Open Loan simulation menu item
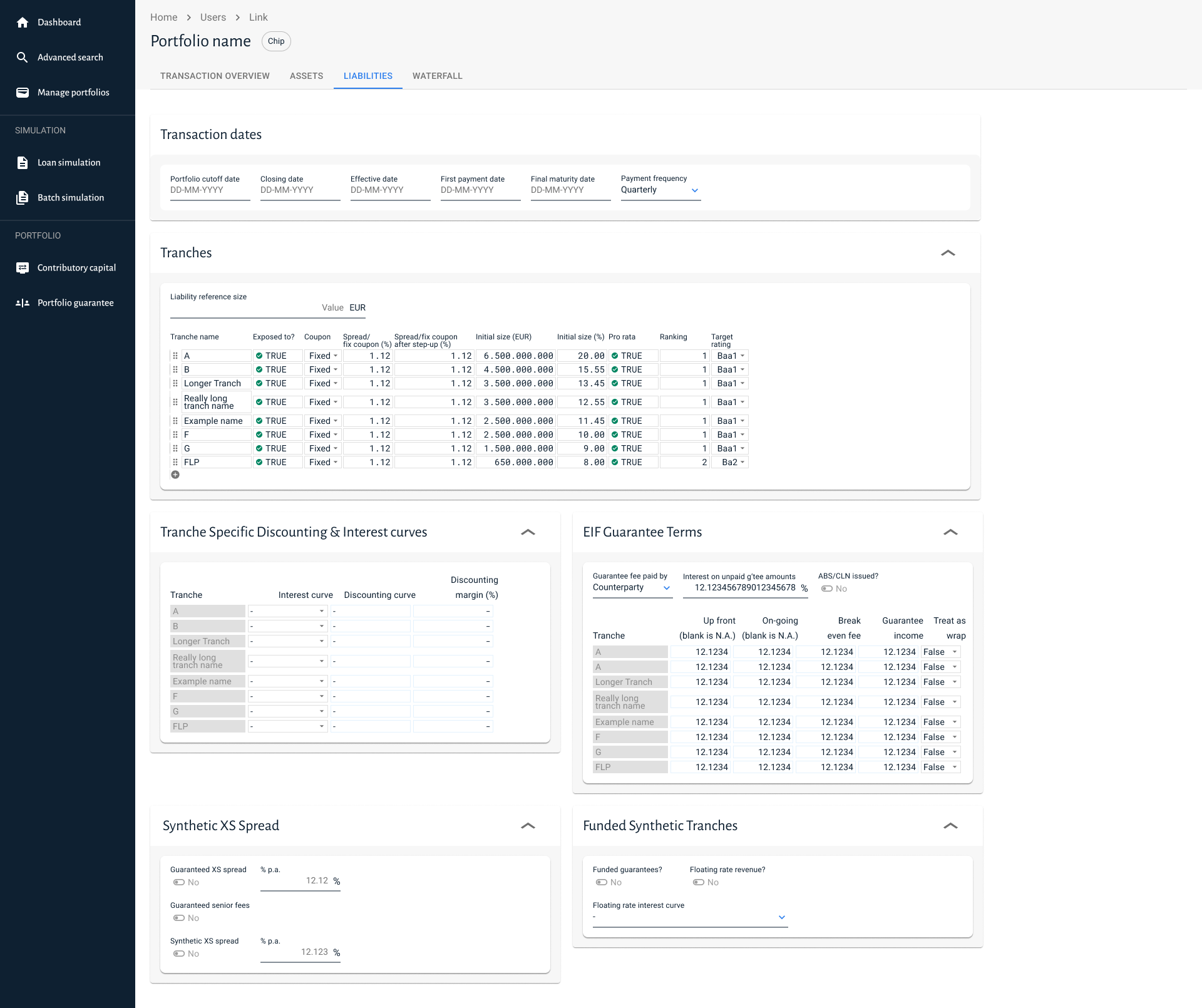 tap(68, 163)
